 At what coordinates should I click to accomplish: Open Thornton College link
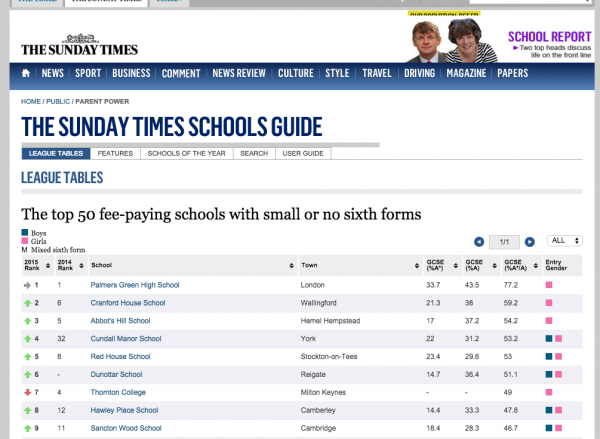tap(118, 392)
